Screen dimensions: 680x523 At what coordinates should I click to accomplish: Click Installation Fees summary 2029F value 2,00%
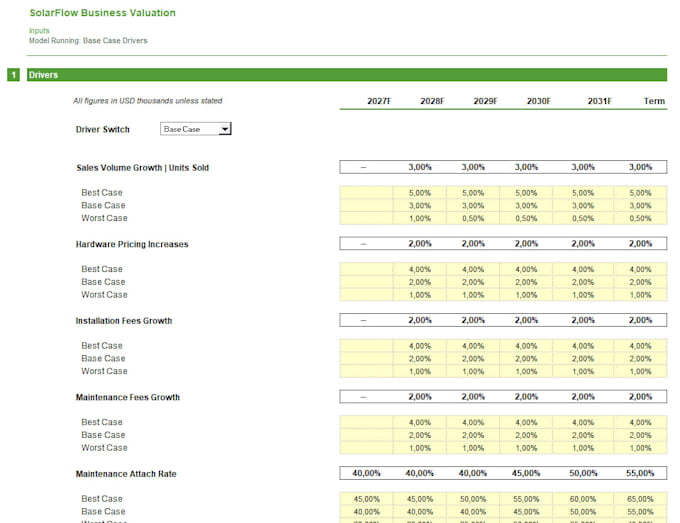pyautogui.click(x=473, y=320)
